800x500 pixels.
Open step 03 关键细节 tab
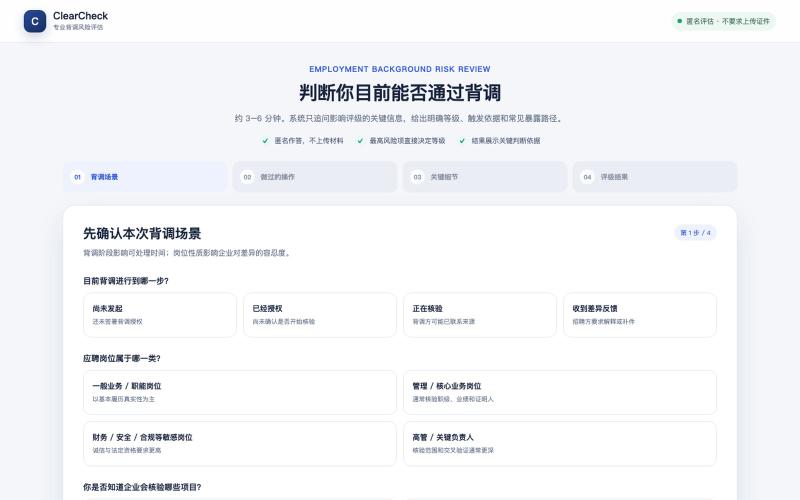click(485, 177)
